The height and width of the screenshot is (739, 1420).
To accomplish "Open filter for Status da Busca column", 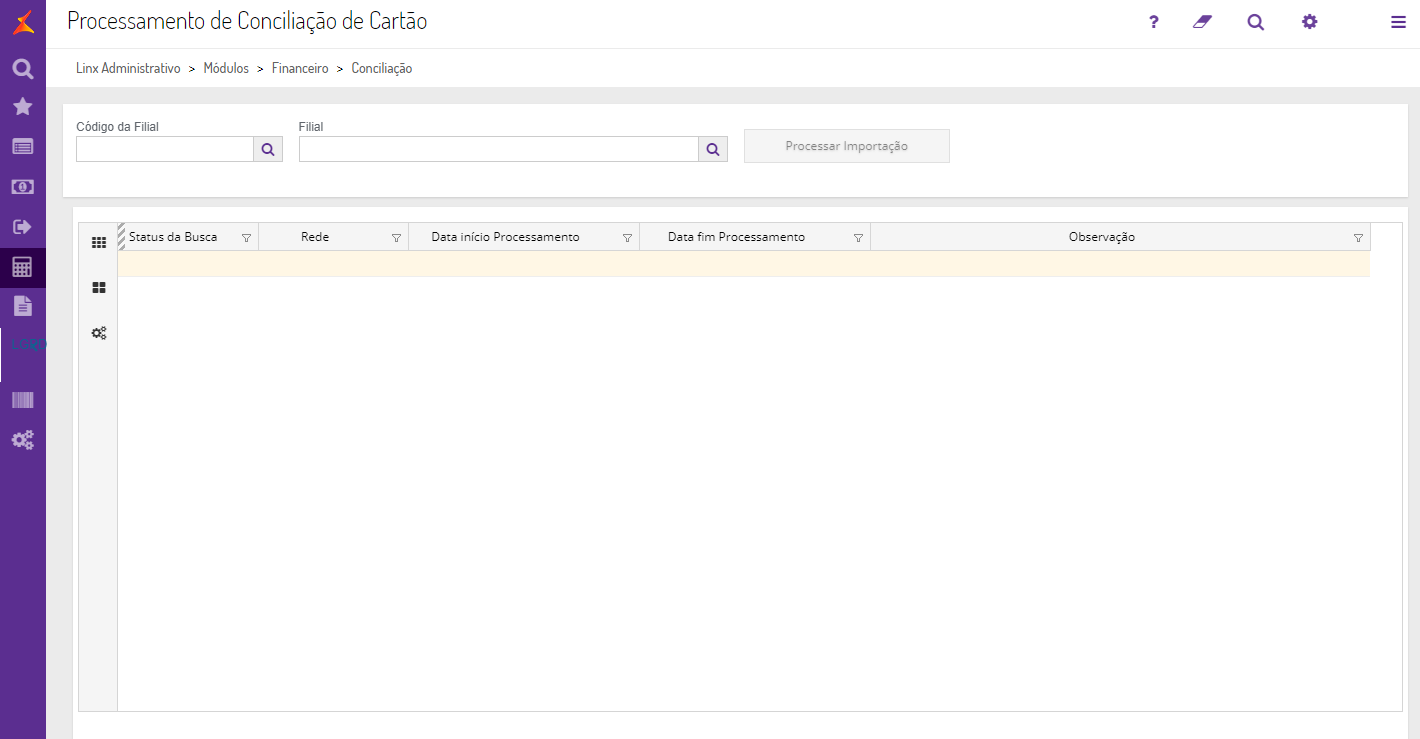I will 246,238.
